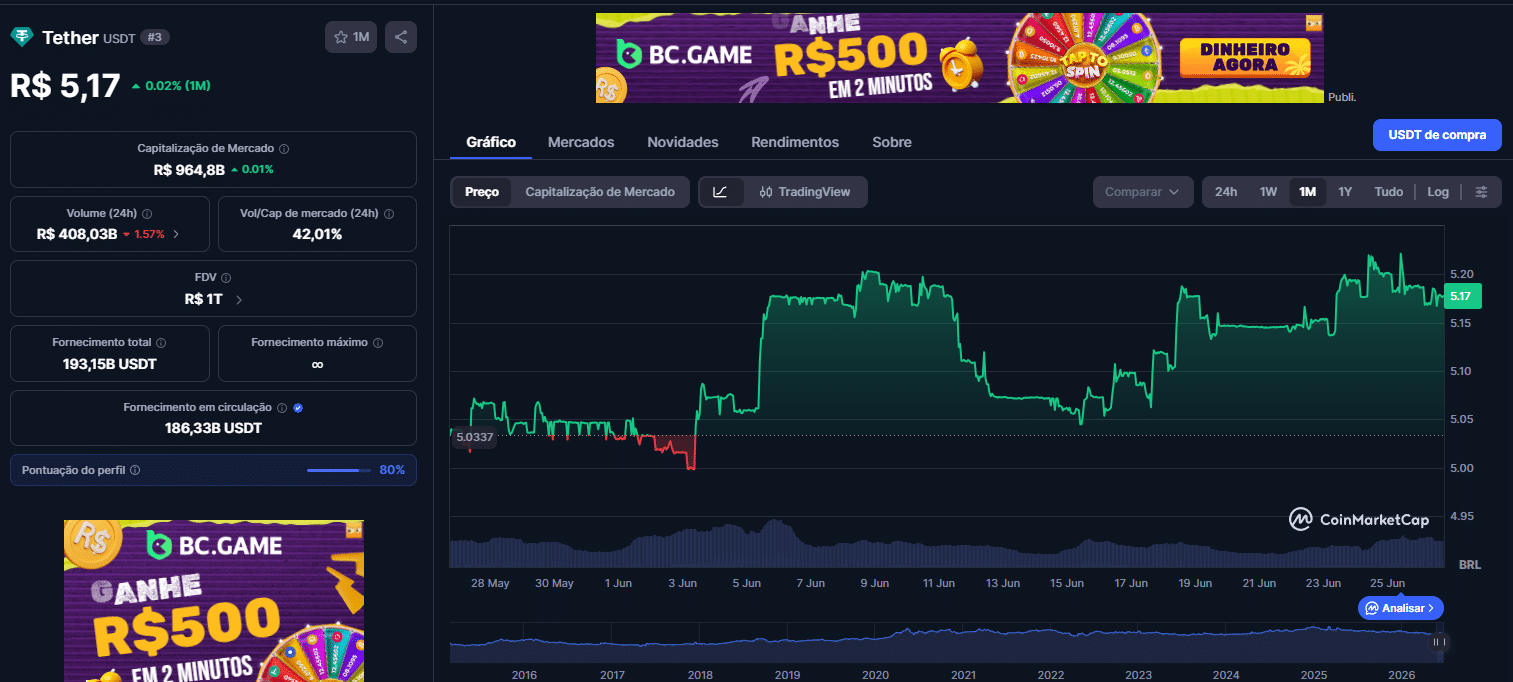This screenshot has height=682, width=1513.
Task: Click the 193,15B USDT total supply value
Action: pos(110,364)
